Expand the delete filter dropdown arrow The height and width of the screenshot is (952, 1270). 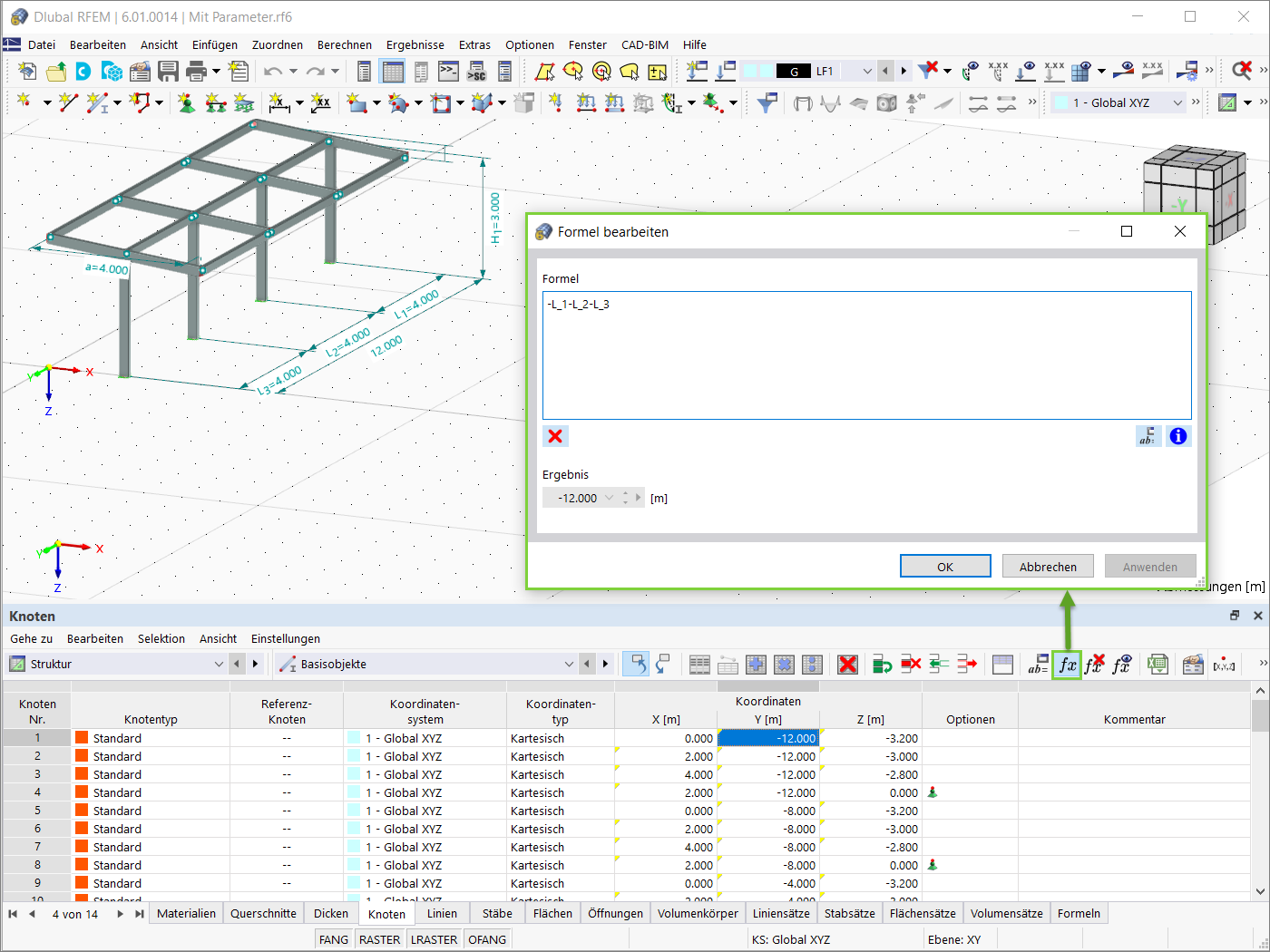pos(947,71)
